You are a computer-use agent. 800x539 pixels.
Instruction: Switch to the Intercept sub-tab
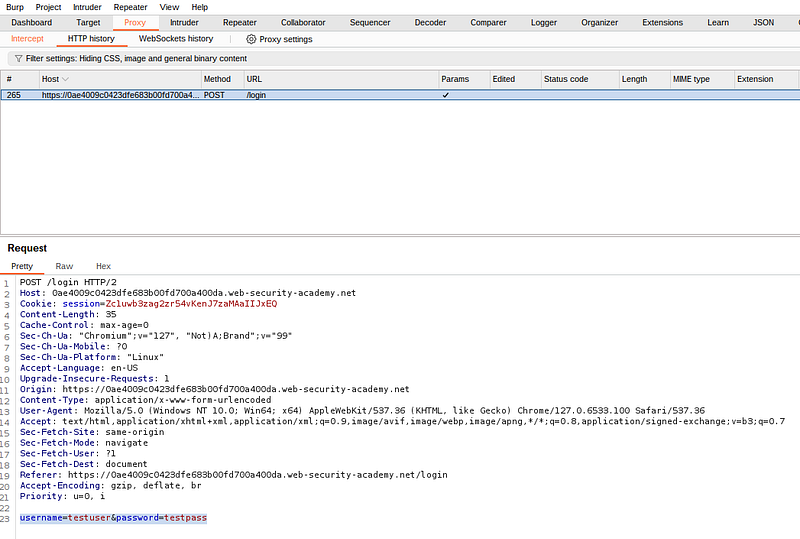[x=28, y=39]
